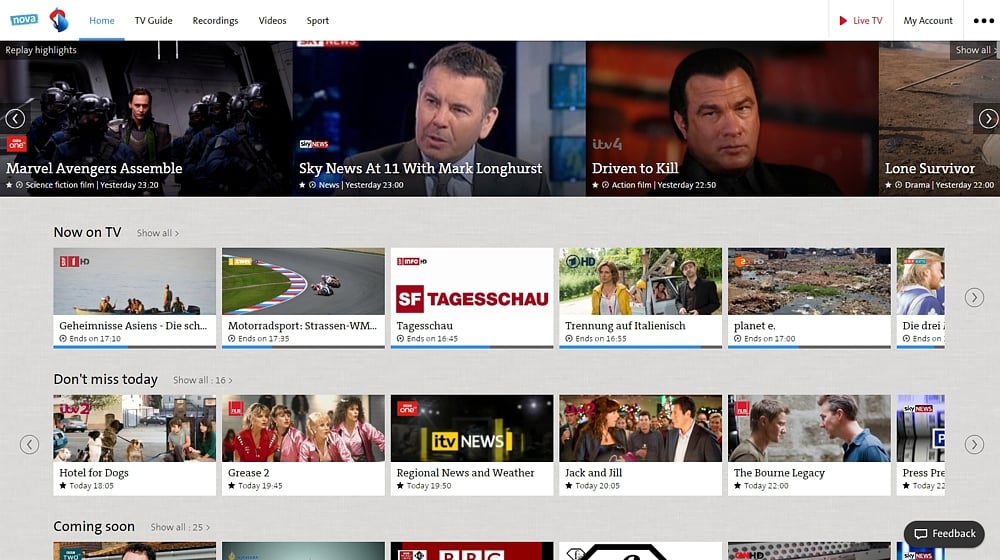Click 'Today 20:05' under Jack and Jill
The width and height of the screenshot is (1000, 560).
(x=598, y=486)
